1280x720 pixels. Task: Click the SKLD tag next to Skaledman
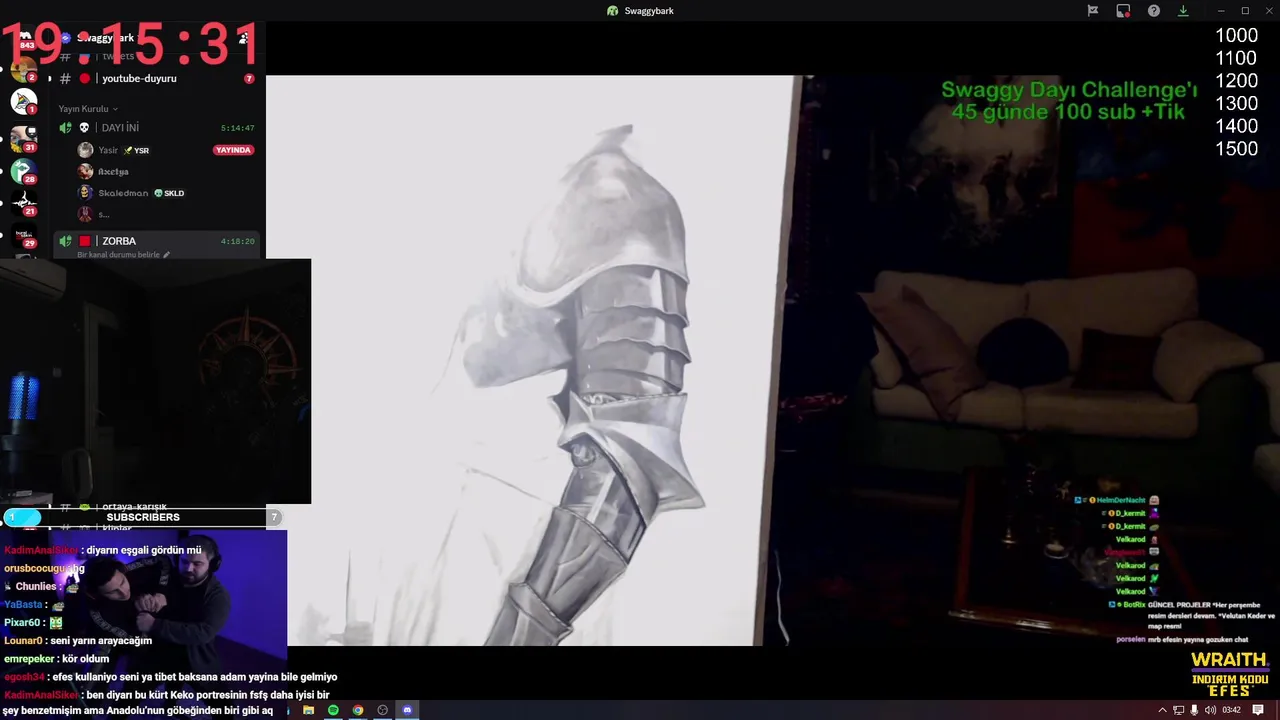(168, 193)
